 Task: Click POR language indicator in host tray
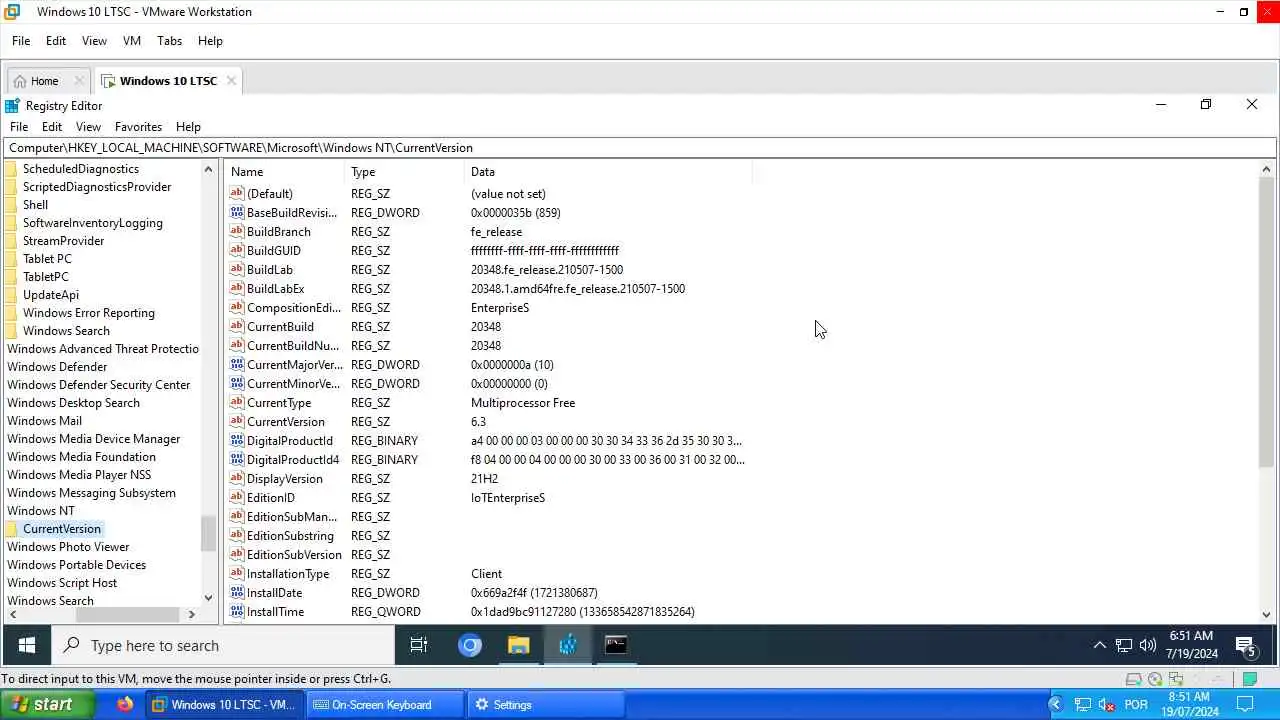point(1136,705)
